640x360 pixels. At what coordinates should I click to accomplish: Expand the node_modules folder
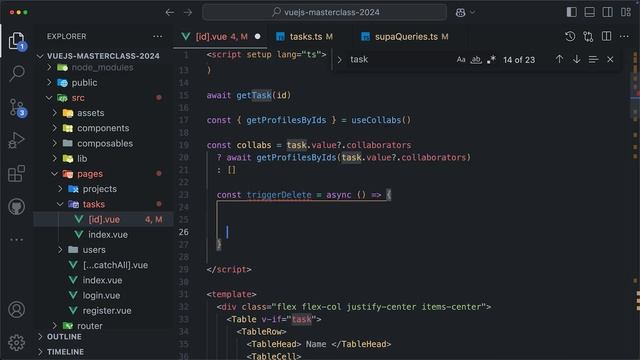(49, 67)
